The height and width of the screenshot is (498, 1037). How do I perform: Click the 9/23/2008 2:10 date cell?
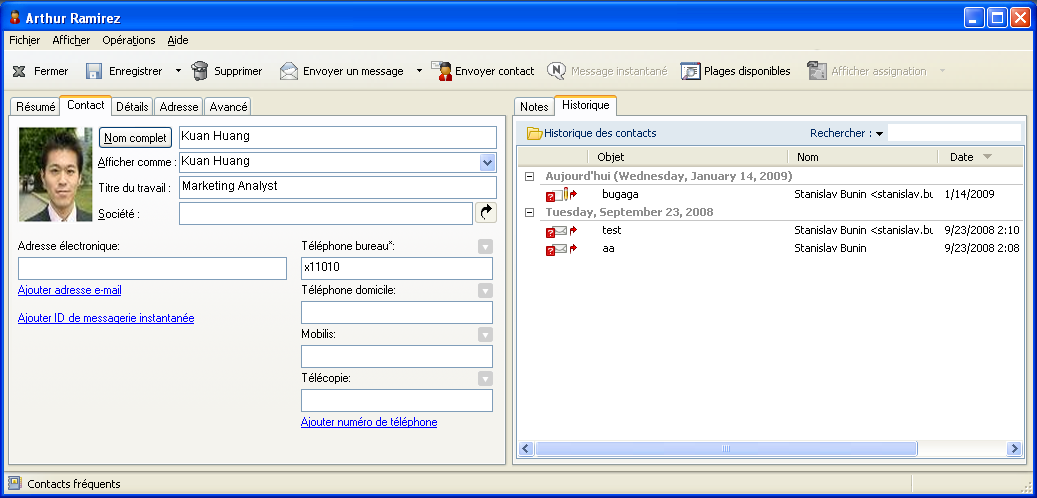[982, 230]
